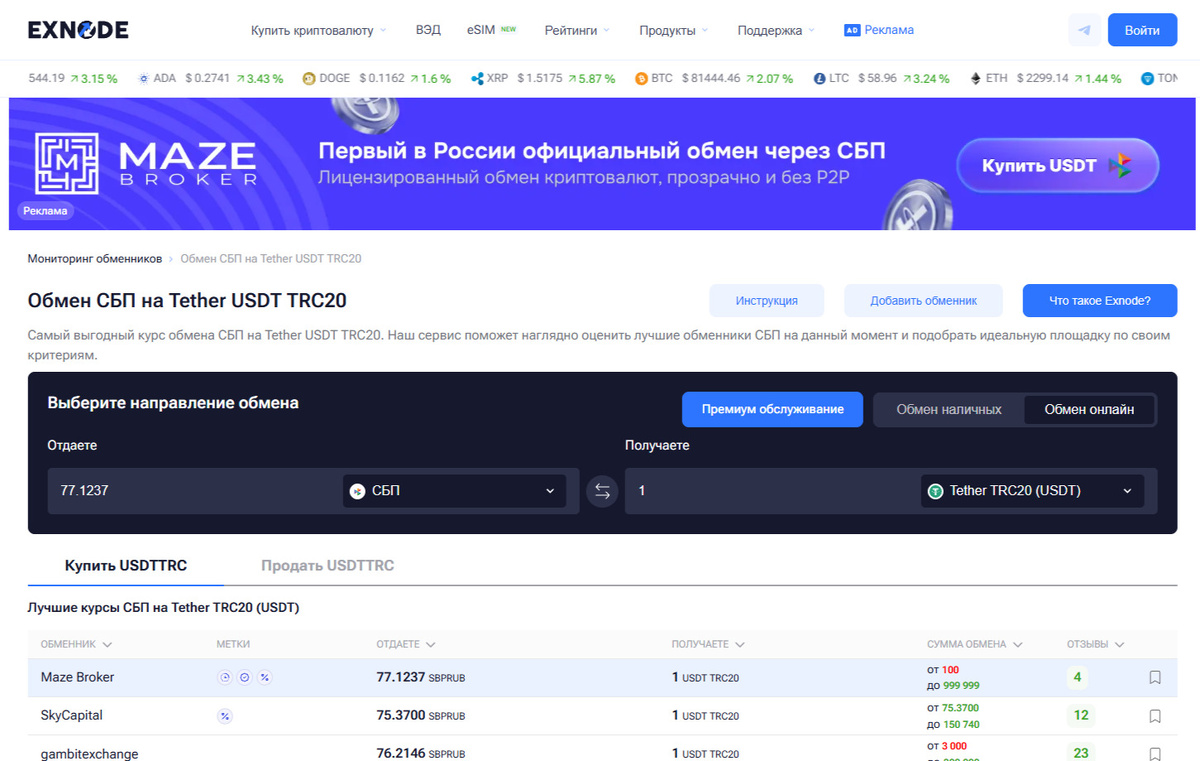Open the ВЭД menu item
Screen dimensions: 1200x761
[x=428, y=30]
